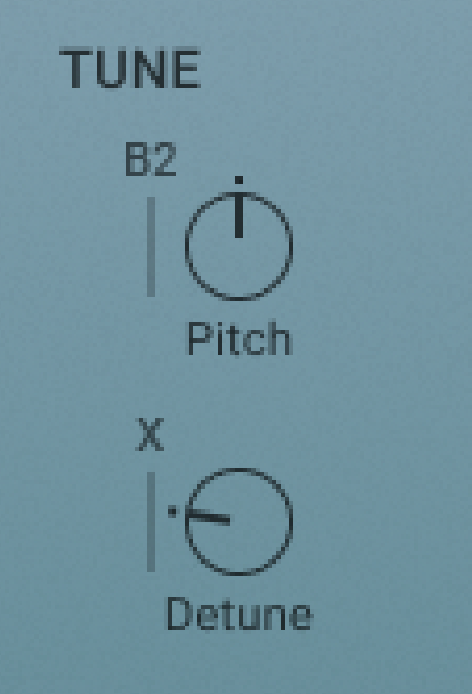
Task: Click the center dot marker above Pitch knob
Action: coord(239,180)
